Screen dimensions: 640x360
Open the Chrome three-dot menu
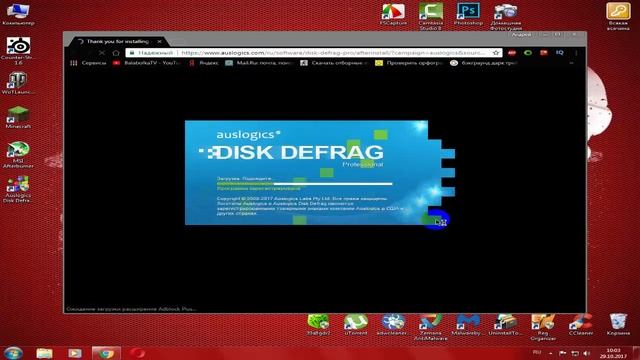coord(576,53)
